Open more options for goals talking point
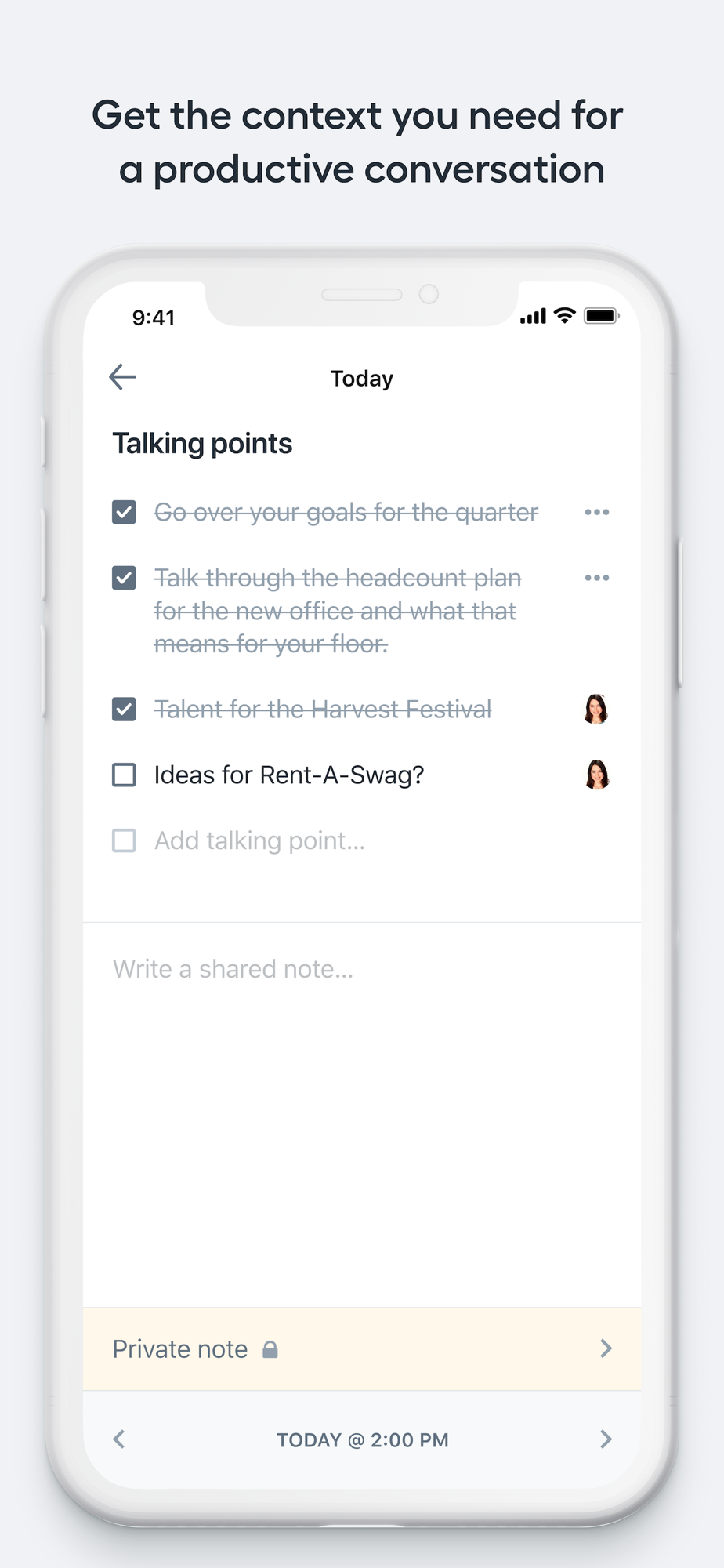 pos(597,512)
